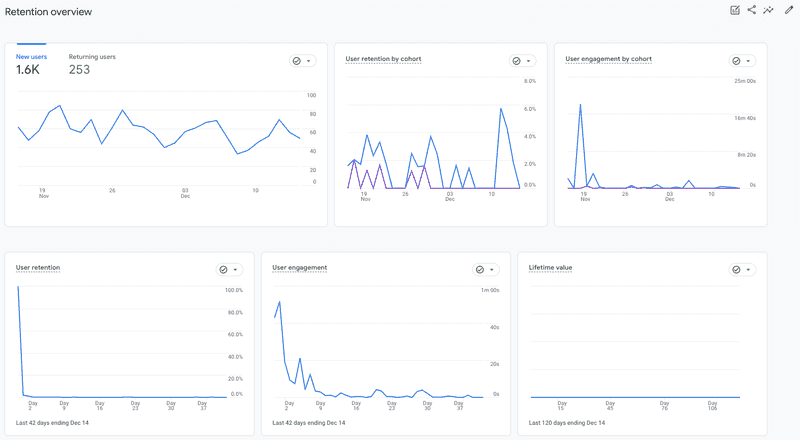Expand dropdown on User engagement by cohort card
The width and height of the screenshot is (800, 440).
(x=748, y=61)
